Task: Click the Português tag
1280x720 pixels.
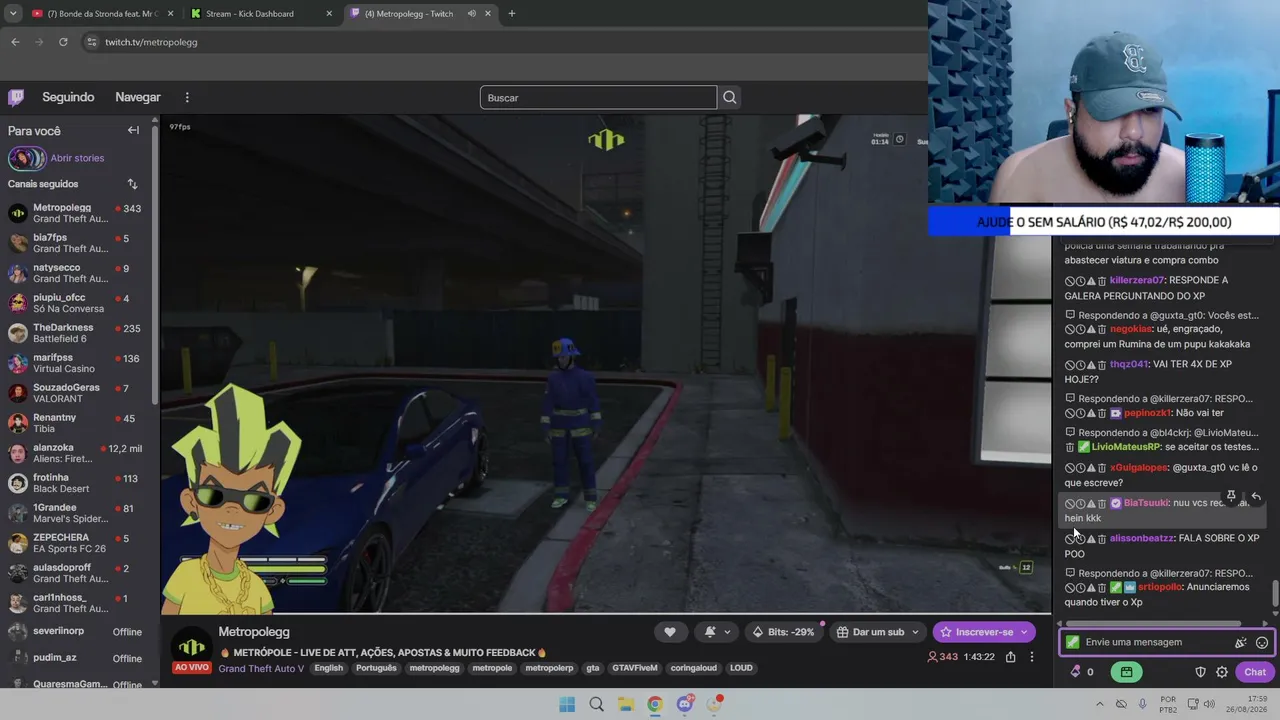Action: click(376, 668)
